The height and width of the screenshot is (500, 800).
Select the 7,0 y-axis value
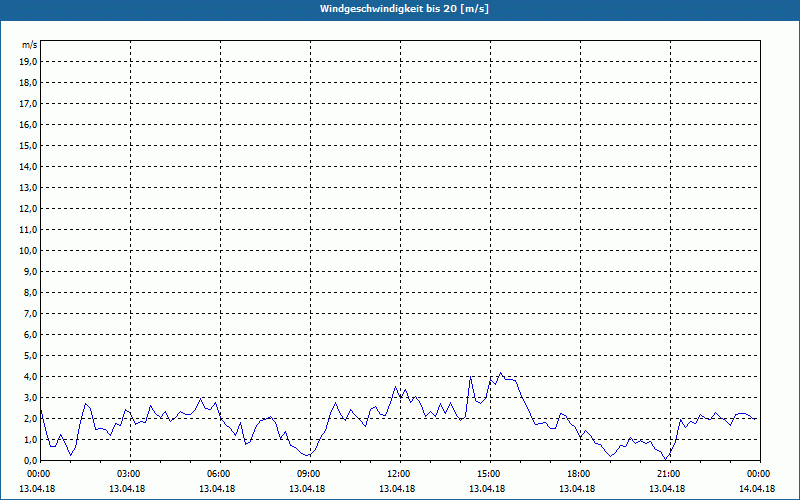(x=30, y=313)
